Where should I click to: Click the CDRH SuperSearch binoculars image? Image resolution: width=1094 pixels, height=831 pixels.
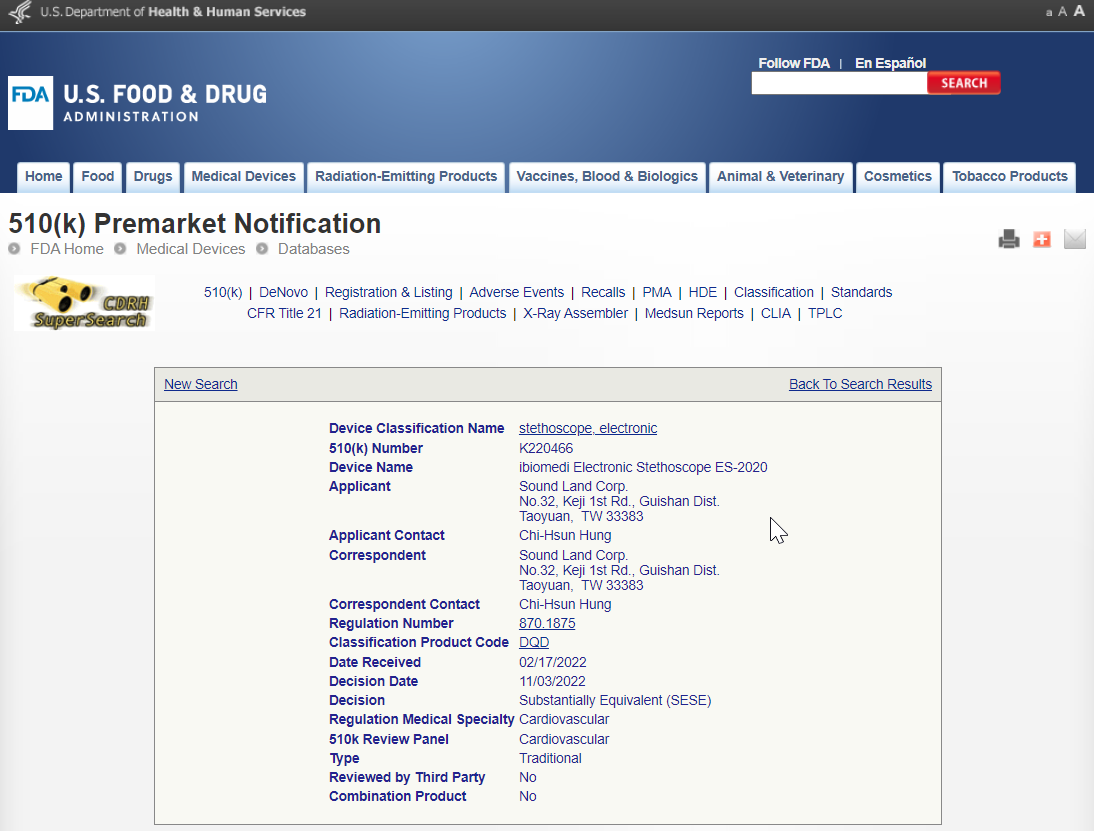click(x=84, y=304)
